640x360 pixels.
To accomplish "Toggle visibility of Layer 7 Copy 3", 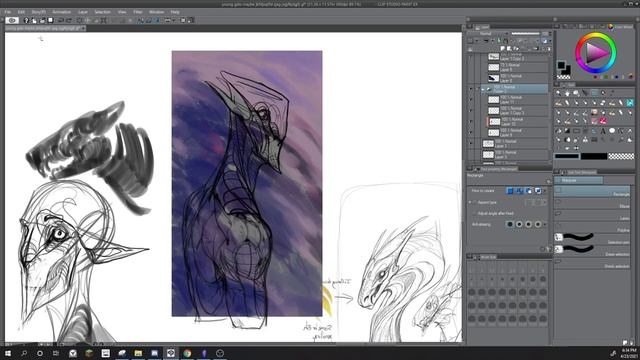I will [x=471, y=110].
